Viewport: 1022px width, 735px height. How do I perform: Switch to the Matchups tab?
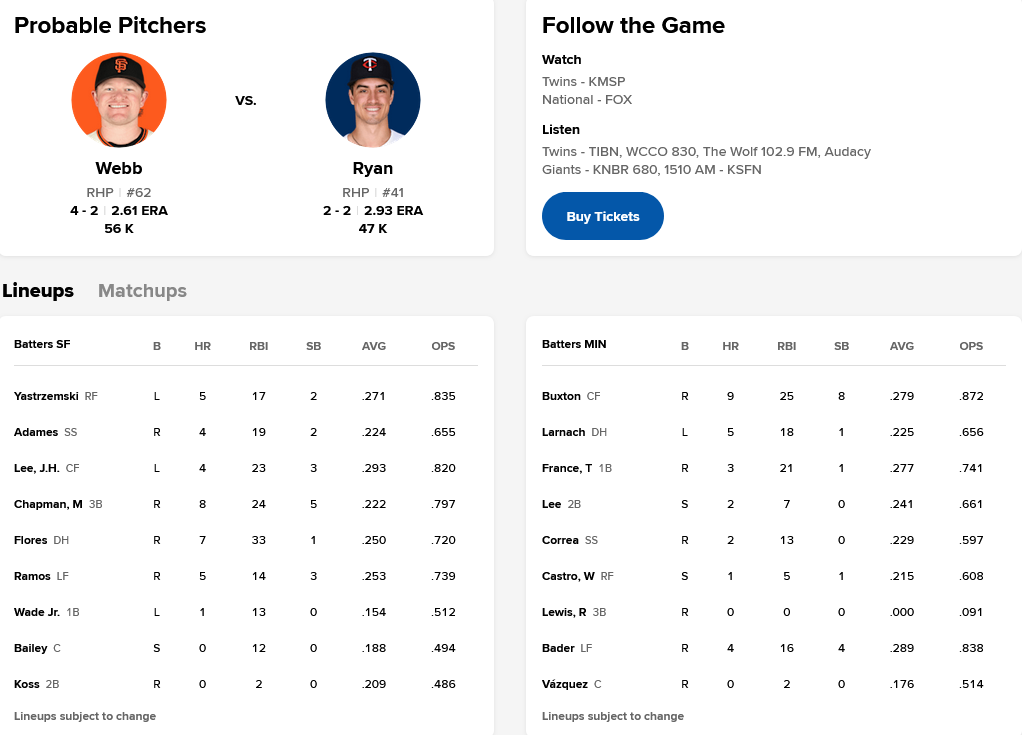click(x=142, y=291)
